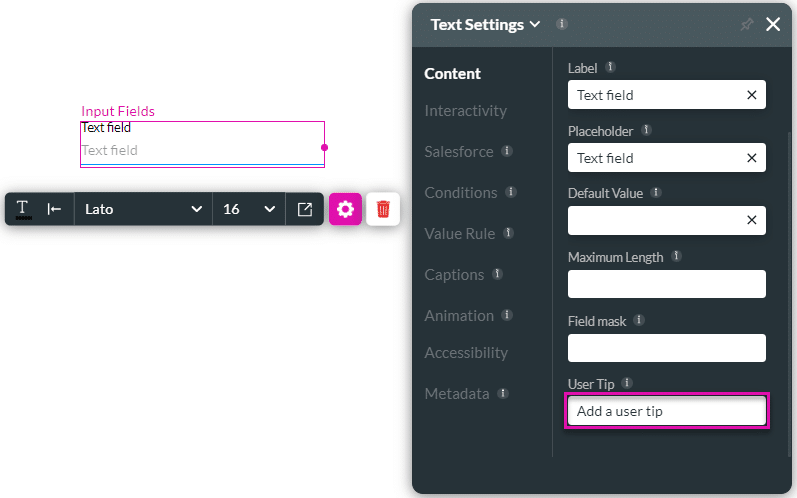The height and width of the screenshot is (498, 797).
Task: Click the User Tip input field
Action: coord(666,411)
